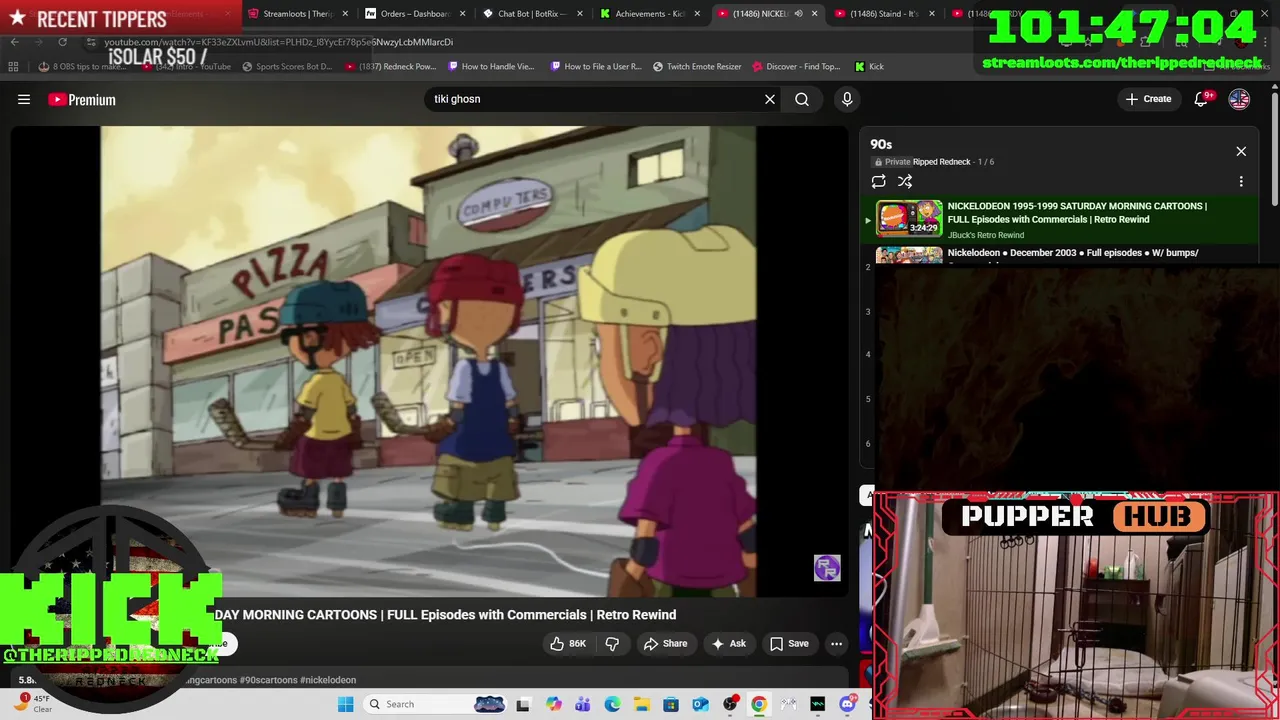Open Twitch Emote Resizer bookmark
The height and width of the screenshot is (720, 1280).
697,67
